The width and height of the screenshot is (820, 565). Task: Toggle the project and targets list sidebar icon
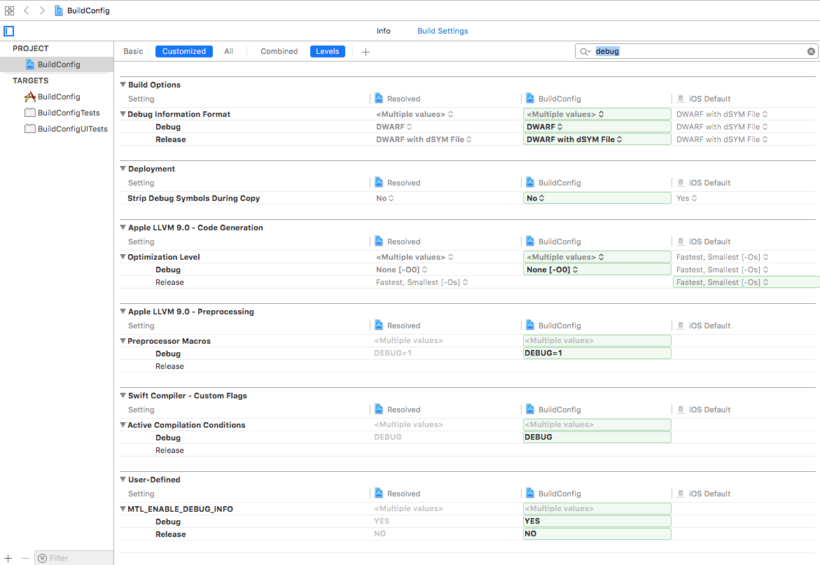coord(9,31)
